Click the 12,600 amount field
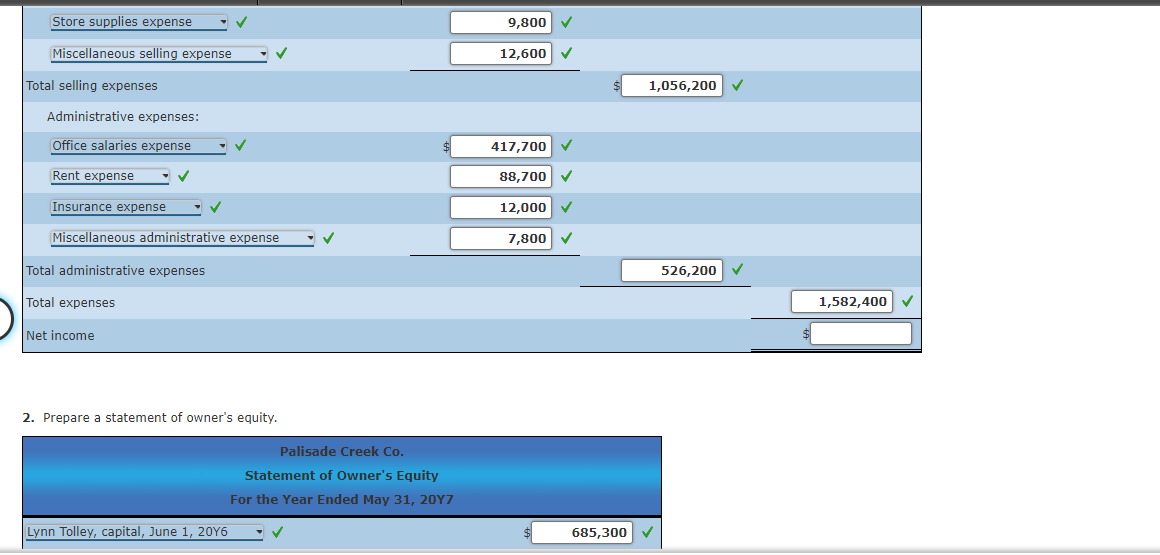 pos(501,53)
